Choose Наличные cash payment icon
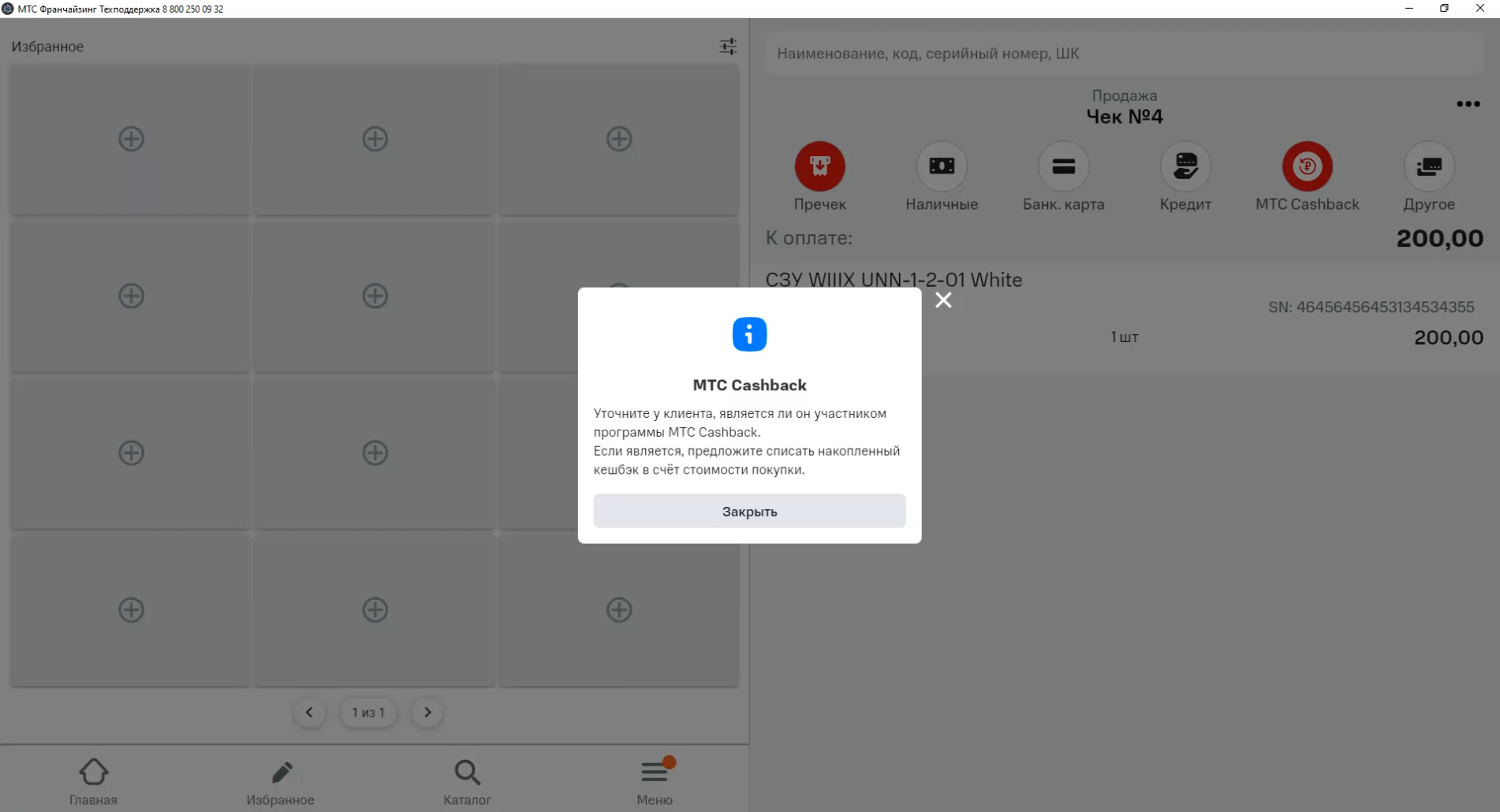 (x=942, y=166)
